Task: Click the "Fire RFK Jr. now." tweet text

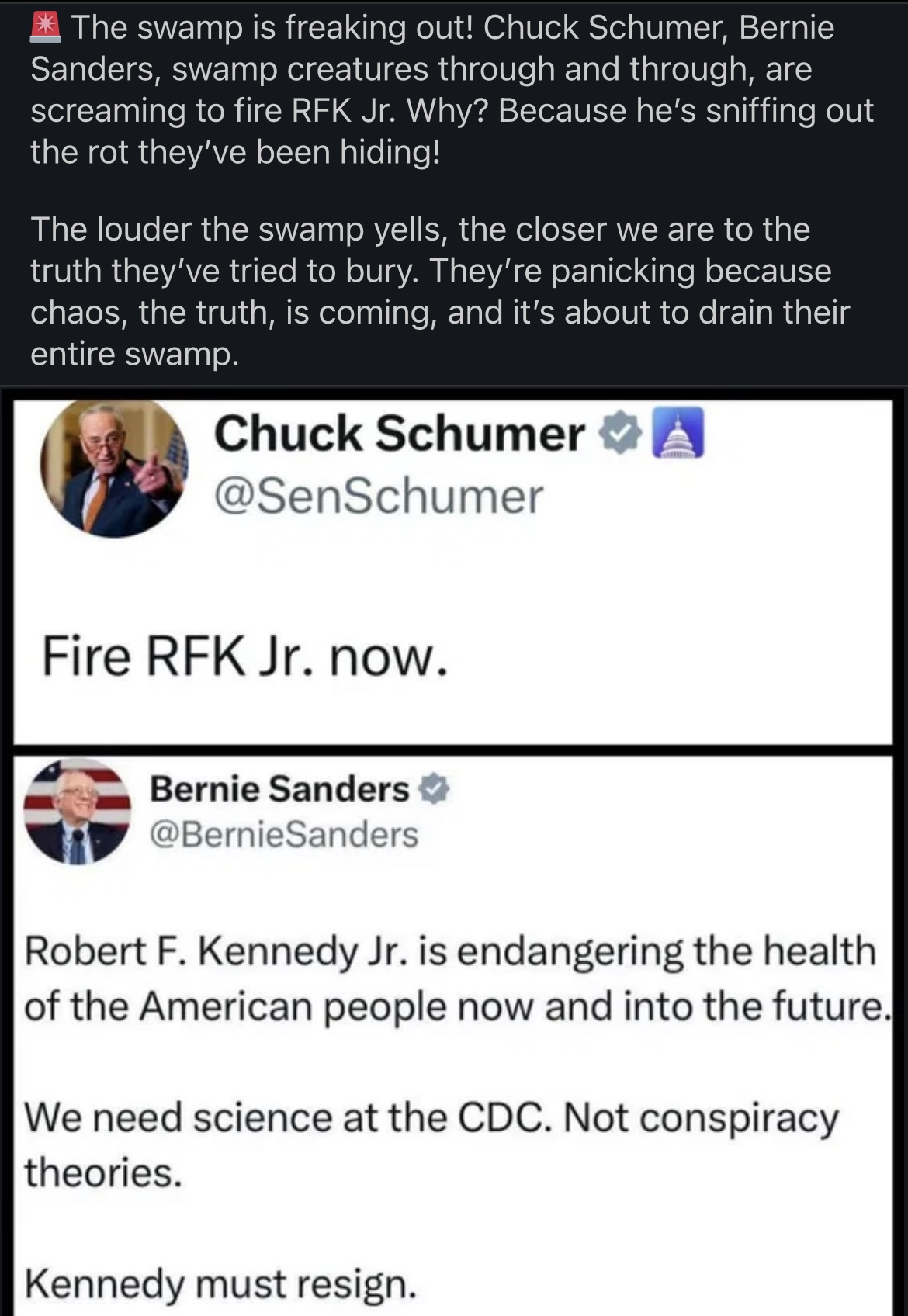Action: tap(244, 657)
